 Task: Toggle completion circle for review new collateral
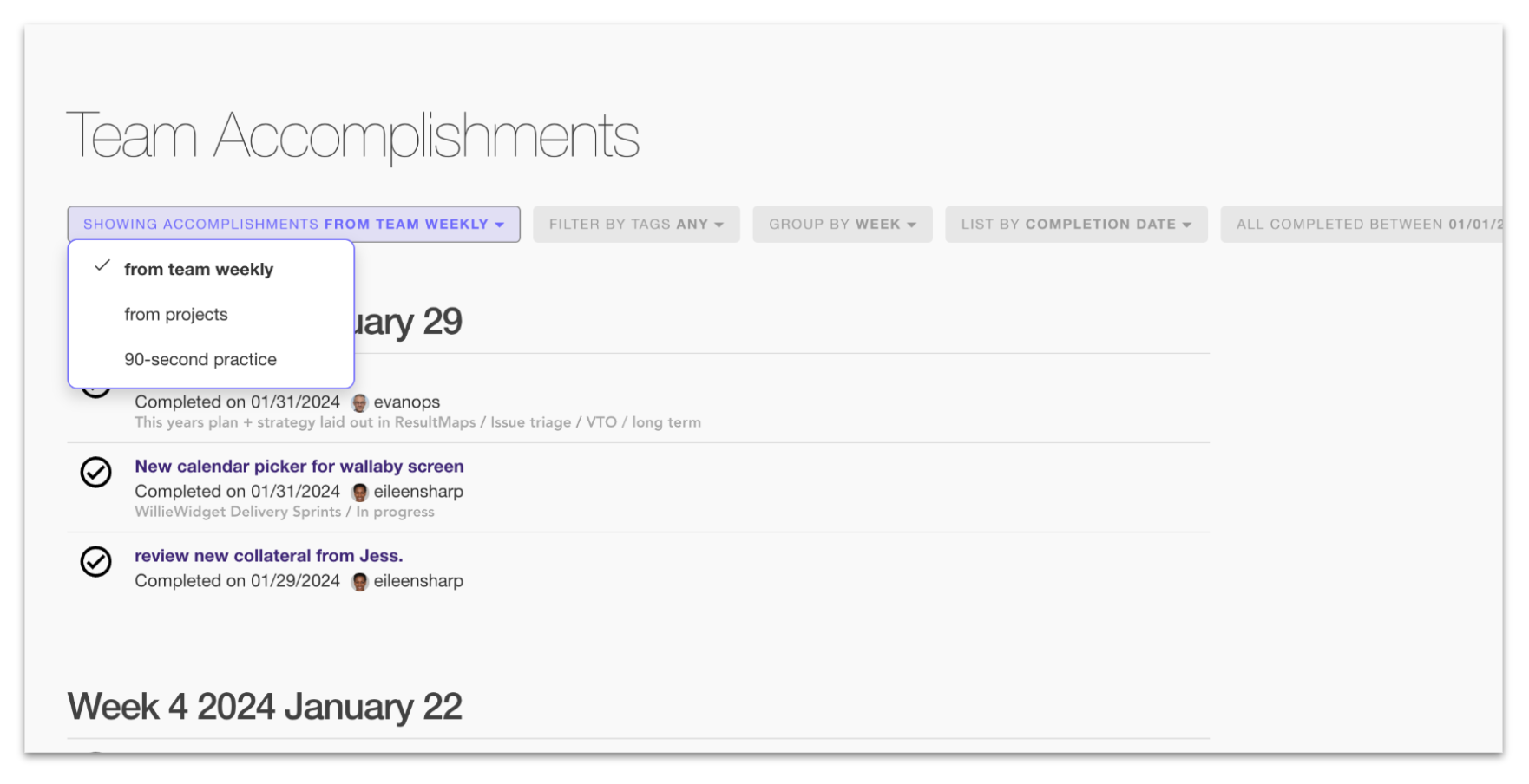[x=95, y=562]
